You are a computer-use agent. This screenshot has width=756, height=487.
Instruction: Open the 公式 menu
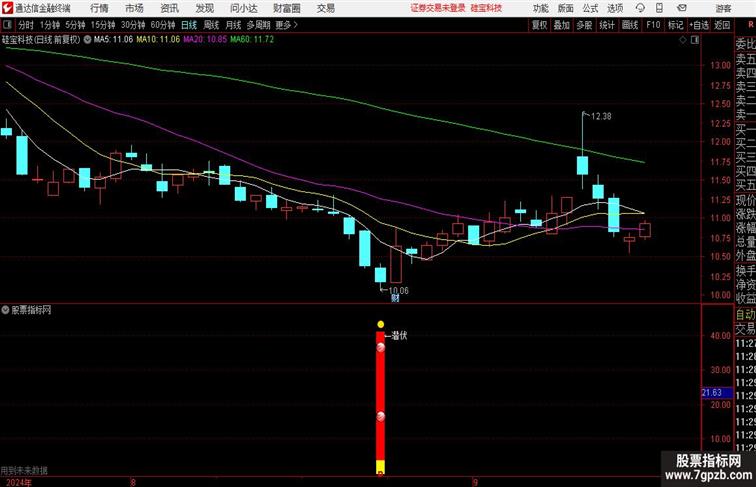click(x=590, y=8)
